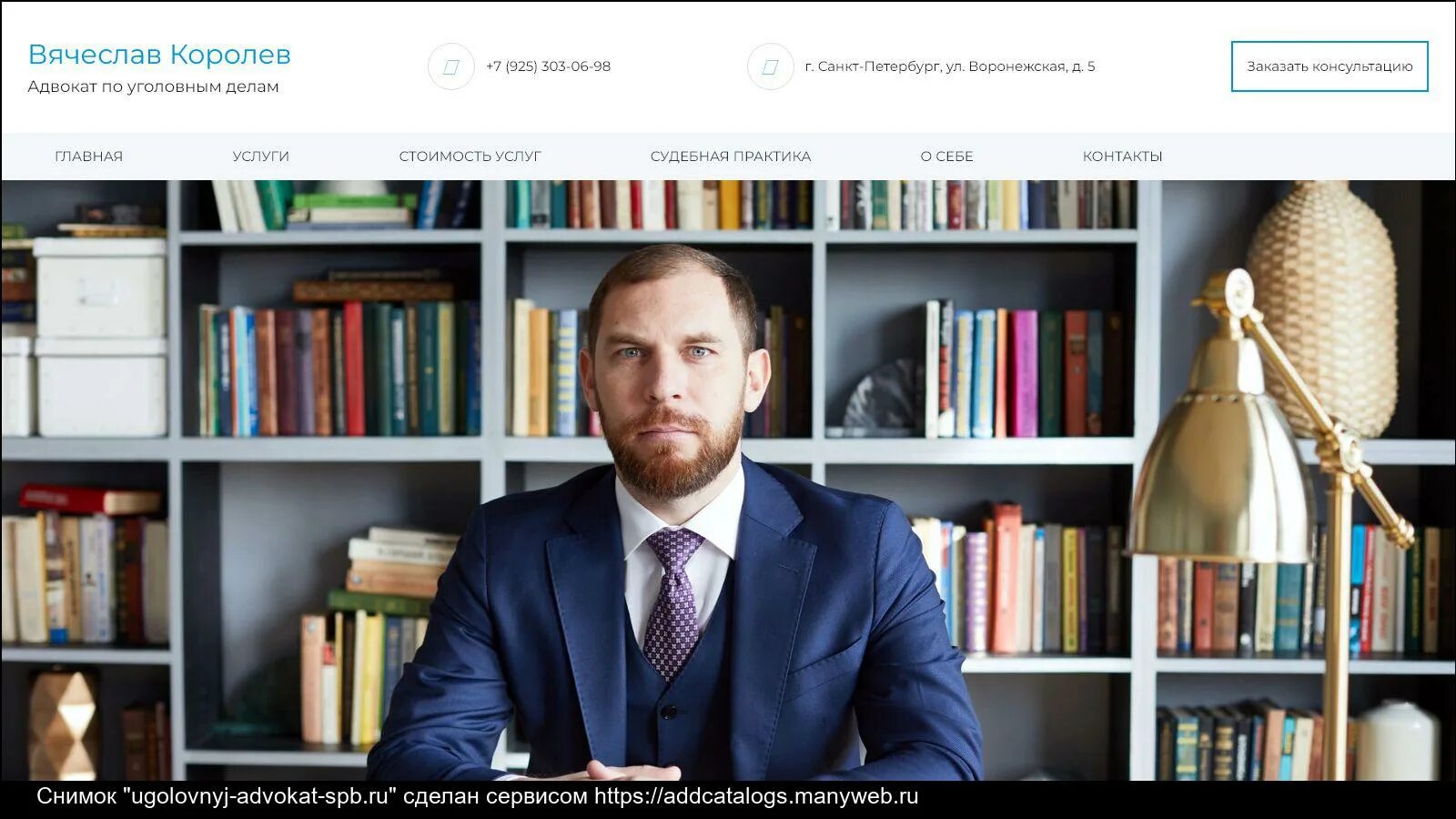Open the Стоимость услуг page
Screen dimensions: 1456x819
click(x=470, y=157)
